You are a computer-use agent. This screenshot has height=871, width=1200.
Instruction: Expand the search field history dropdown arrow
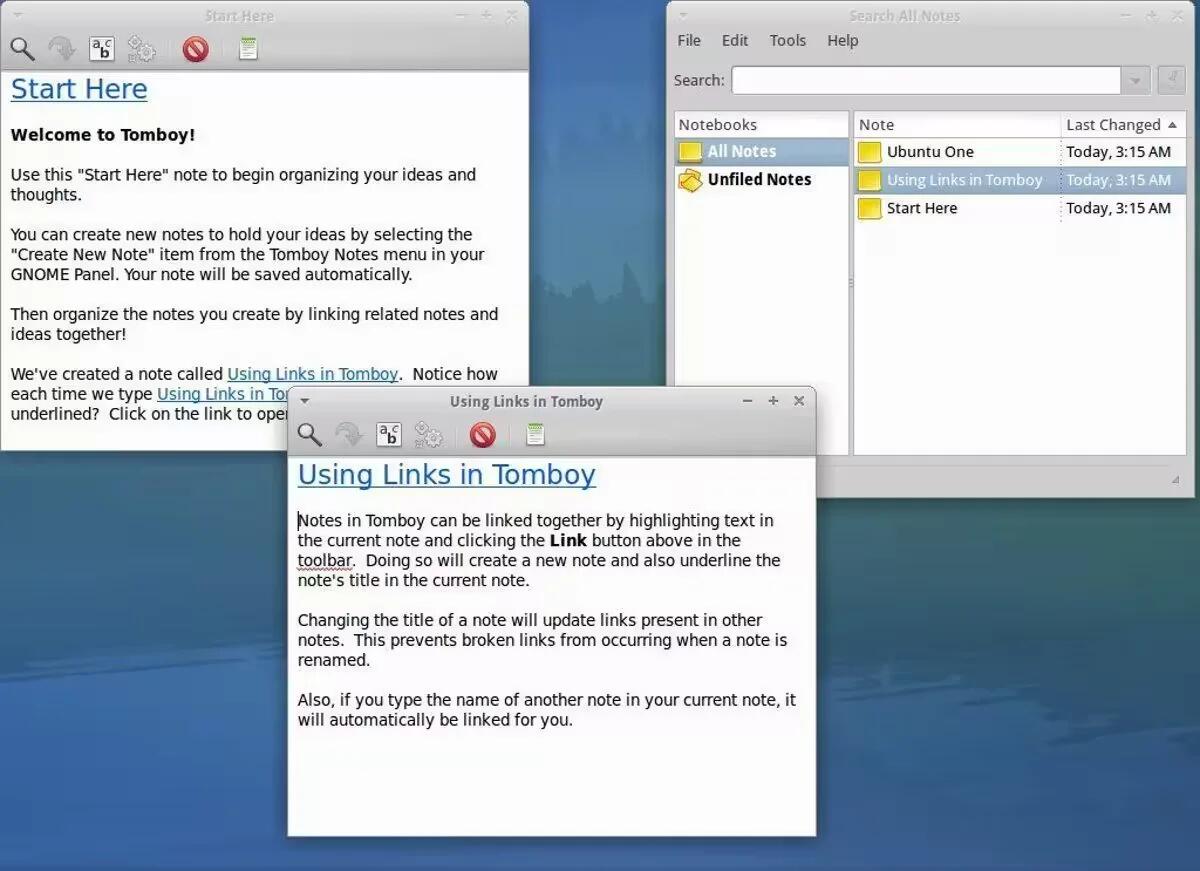(1135, 81)
